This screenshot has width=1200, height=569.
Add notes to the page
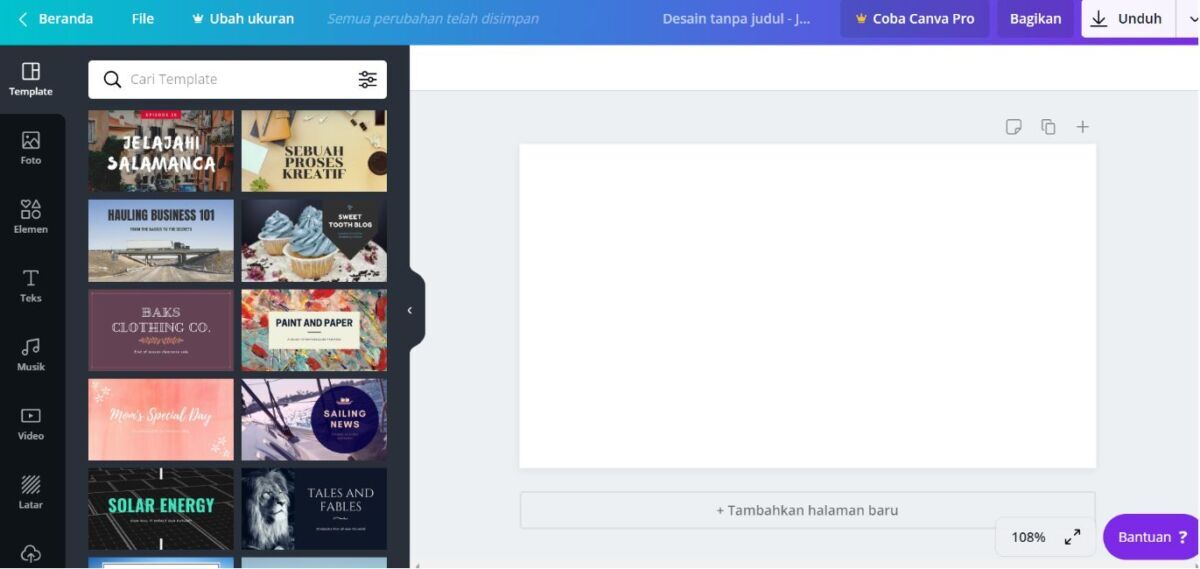pyautogui.click(x=1013, y=127)
